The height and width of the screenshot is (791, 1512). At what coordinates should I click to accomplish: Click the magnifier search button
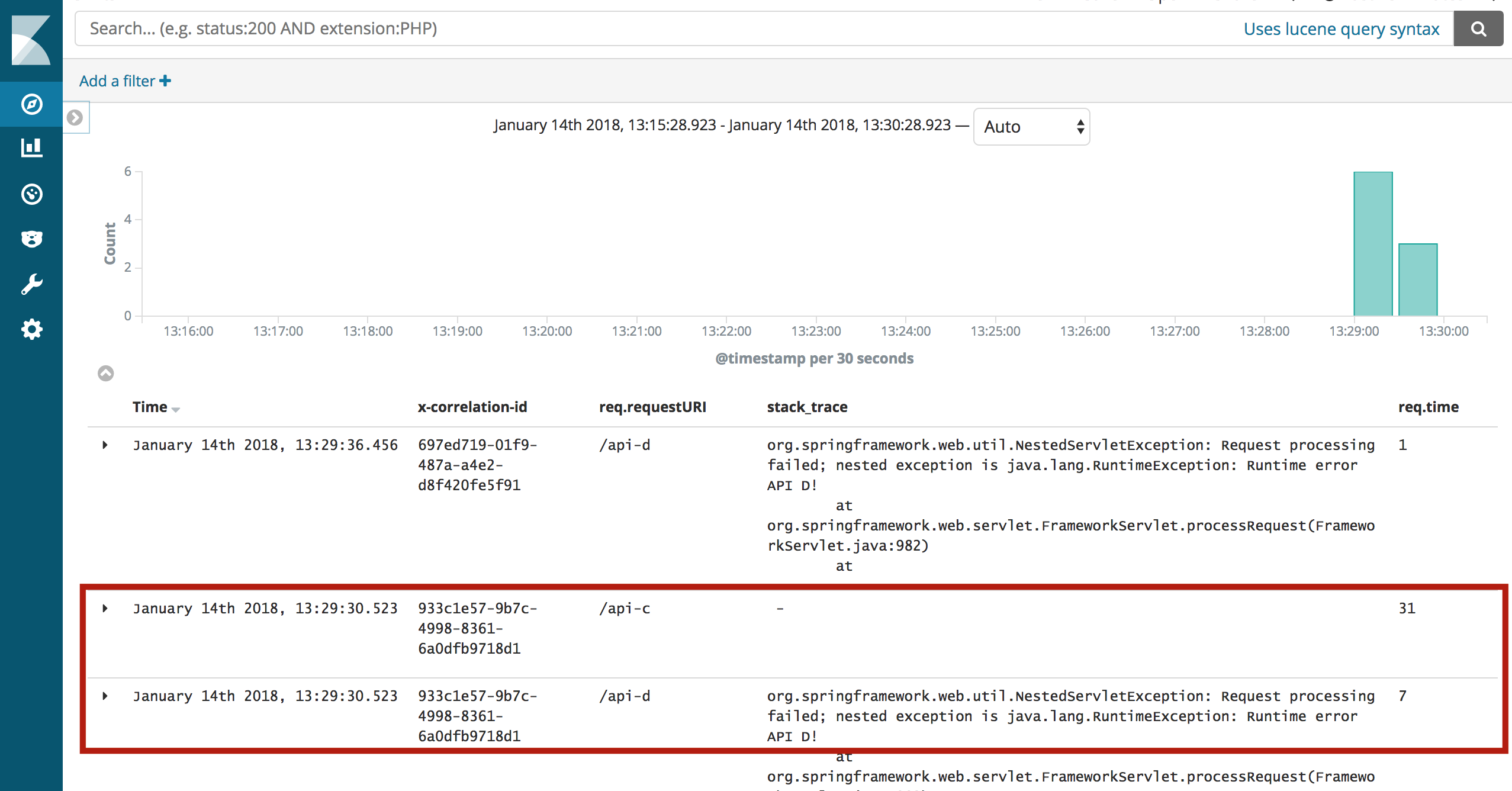point(1478,29)
